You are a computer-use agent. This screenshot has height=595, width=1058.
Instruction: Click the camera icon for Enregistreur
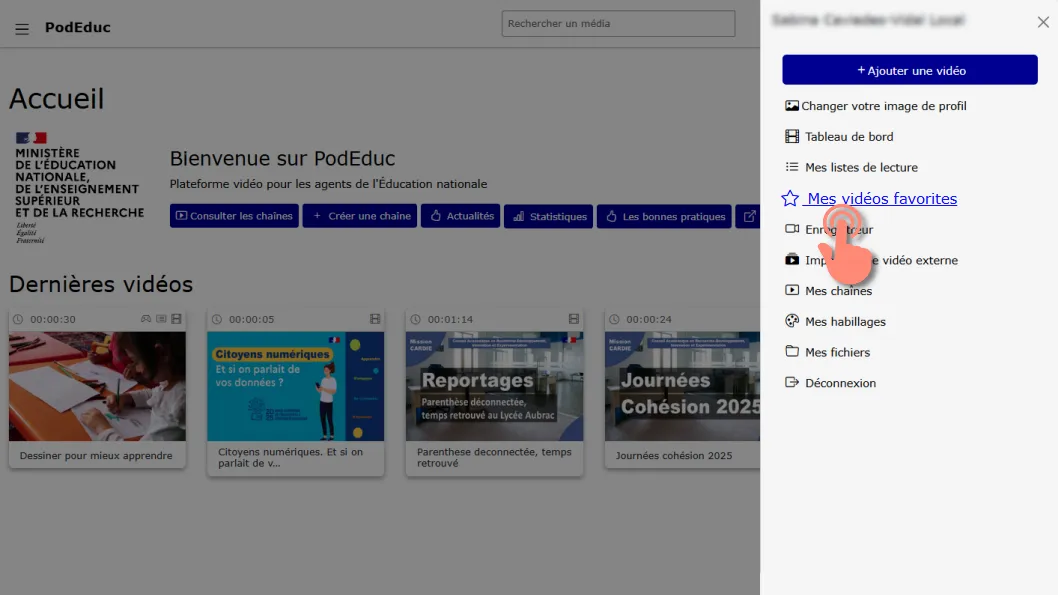(x=791, y=229)
